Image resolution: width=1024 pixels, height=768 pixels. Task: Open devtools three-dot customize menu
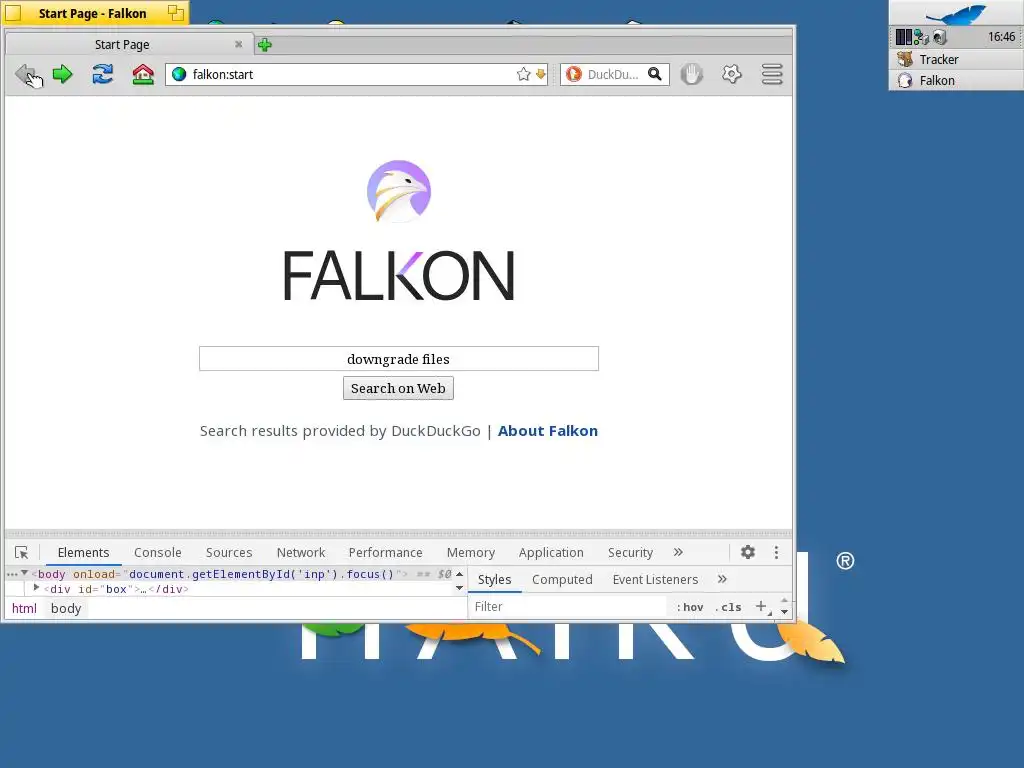coord(776,552)
